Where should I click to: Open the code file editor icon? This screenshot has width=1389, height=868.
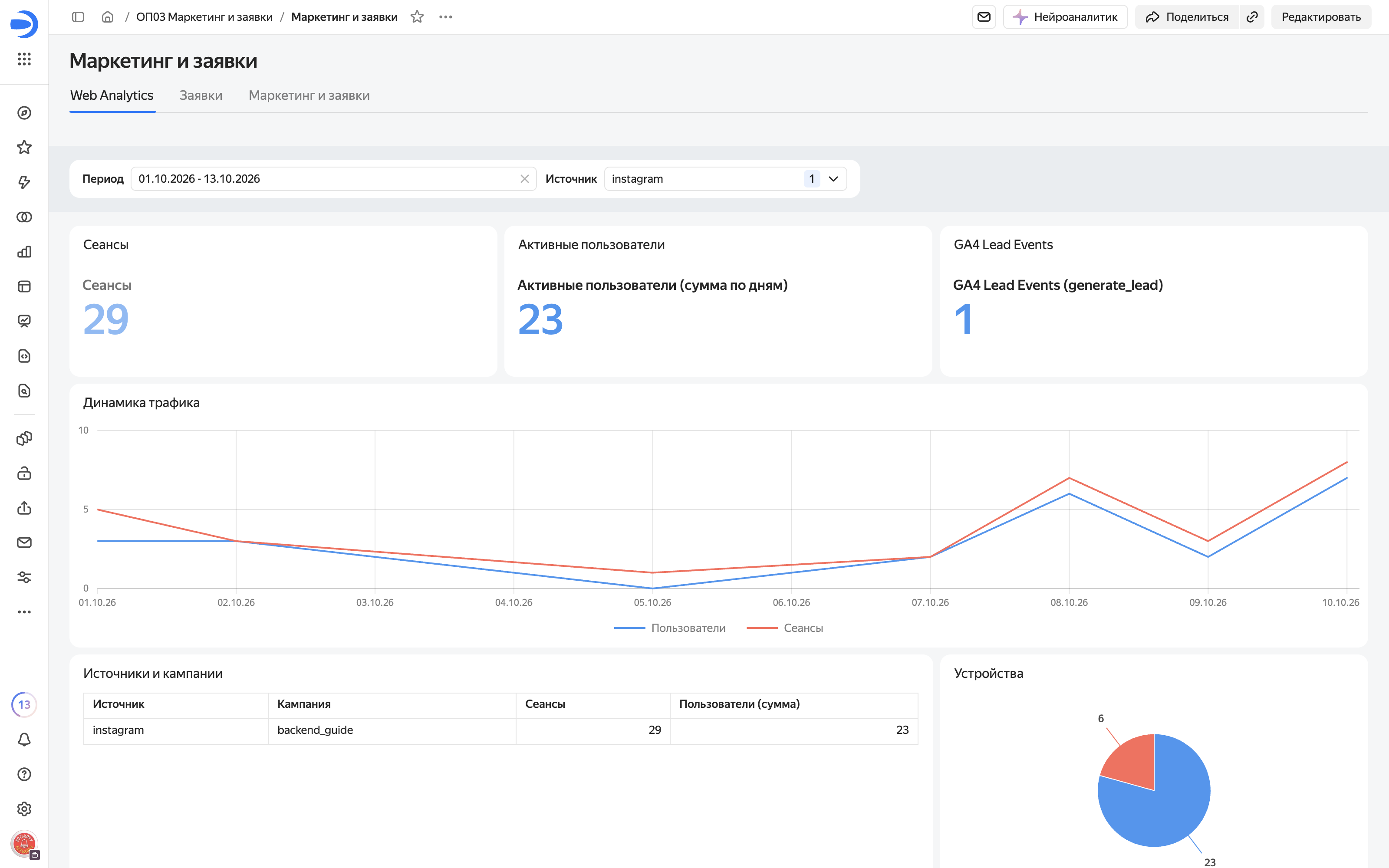(24, 356)
